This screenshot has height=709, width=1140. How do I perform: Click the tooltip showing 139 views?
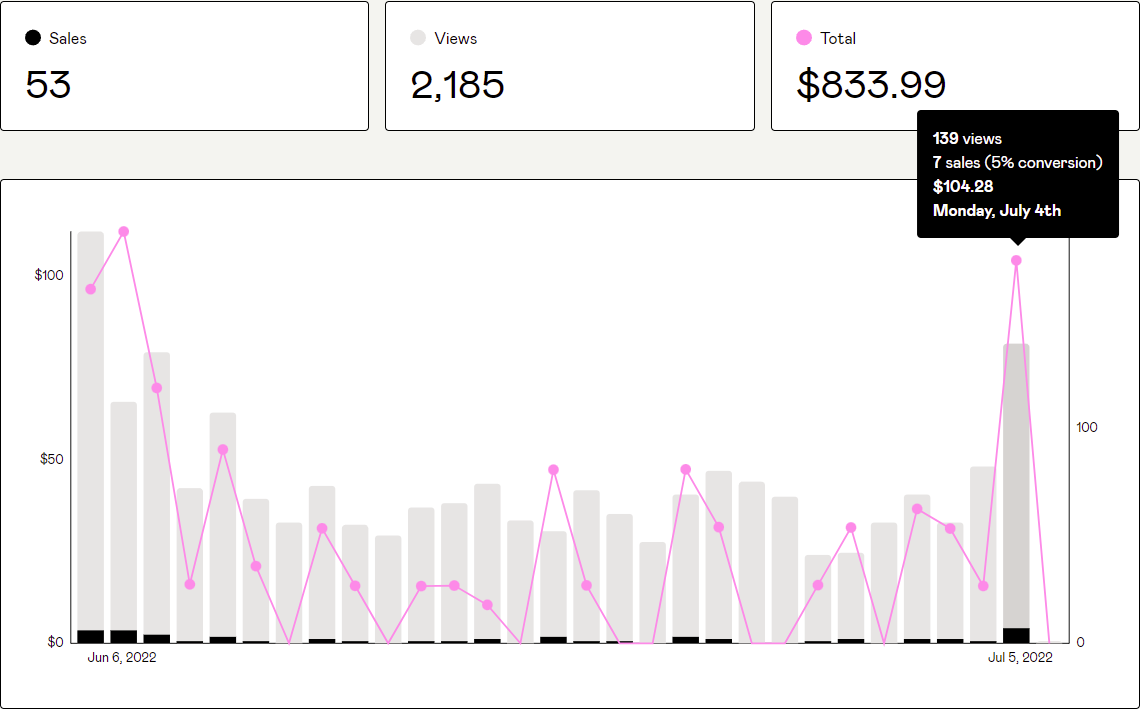pyautogui.click(x=1018, y=175)
